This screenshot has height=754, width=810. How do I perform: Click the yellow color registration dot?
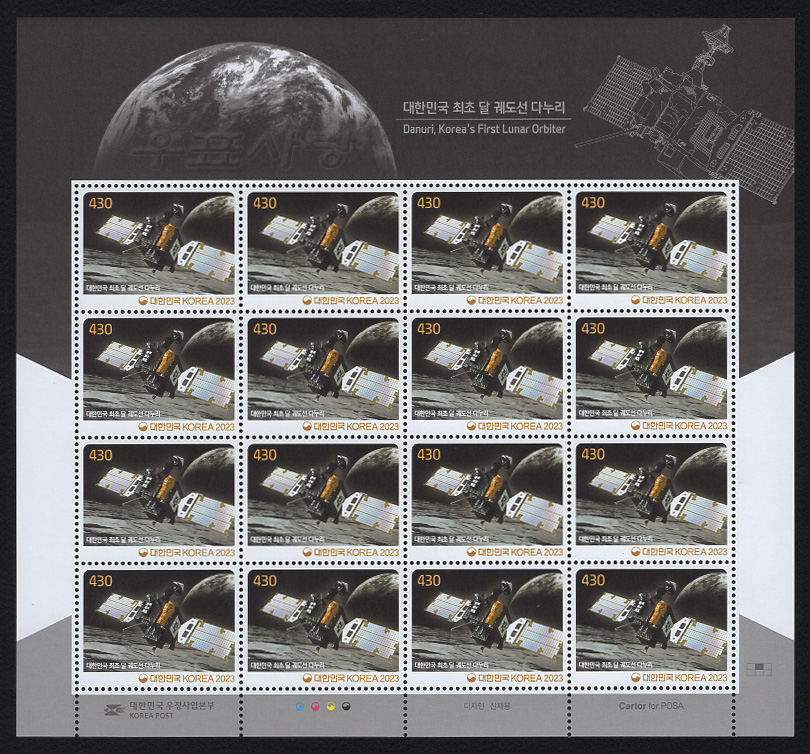[x=331, y=706]
